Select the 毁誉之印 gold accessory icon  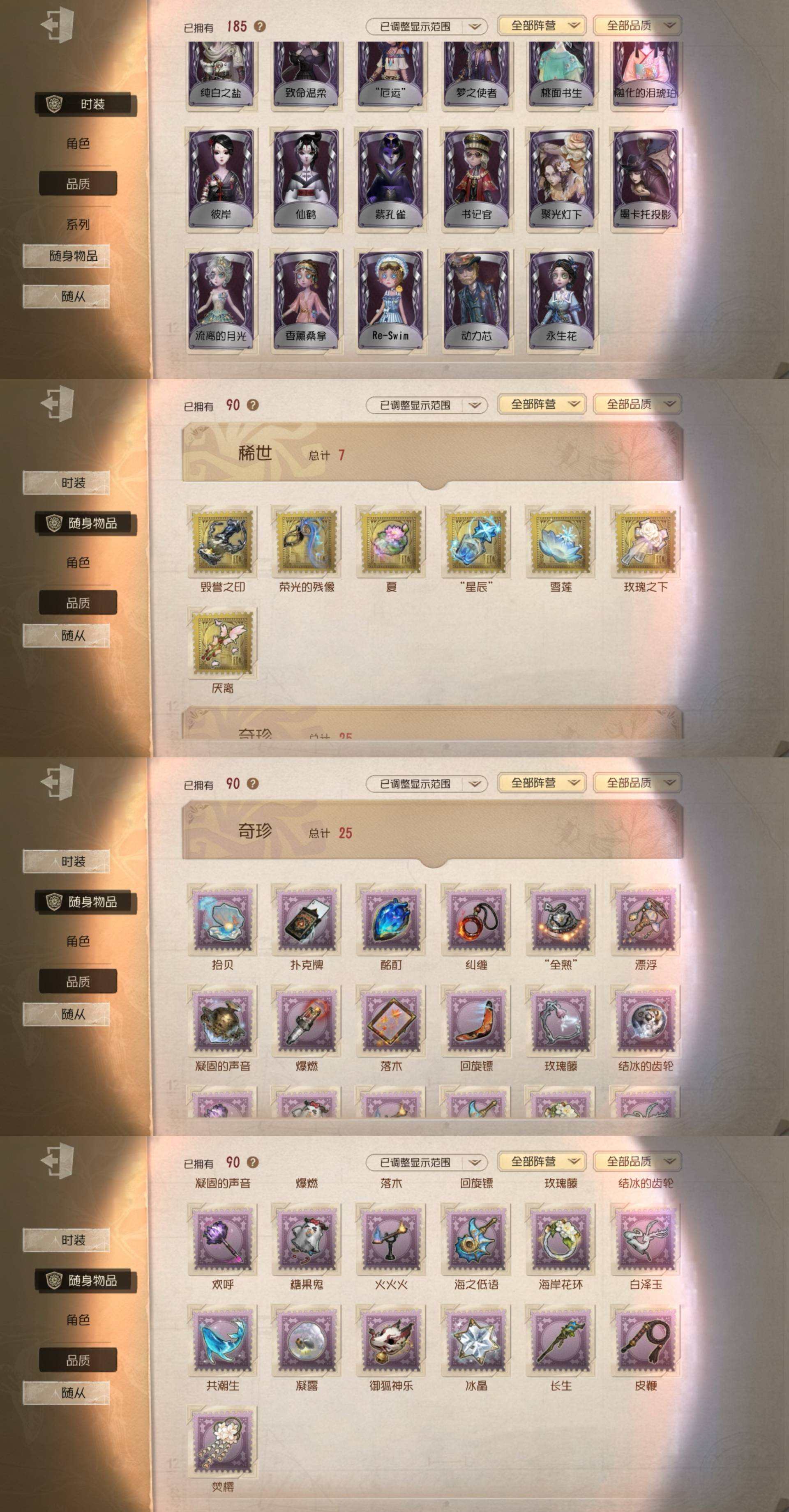222,541
